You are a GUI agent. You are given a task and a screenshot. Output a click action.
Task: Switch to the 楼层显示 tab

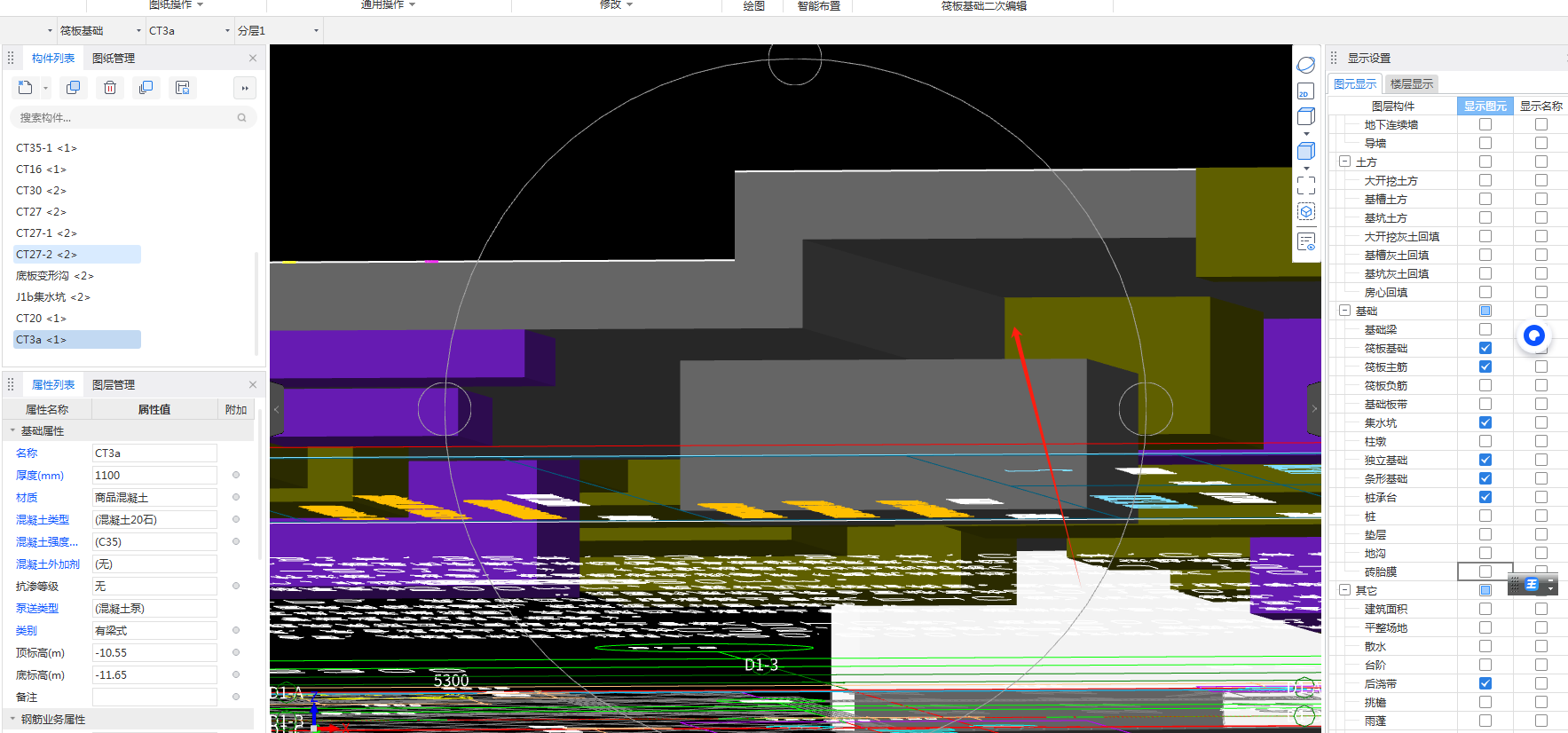[x=1412, y=84]
